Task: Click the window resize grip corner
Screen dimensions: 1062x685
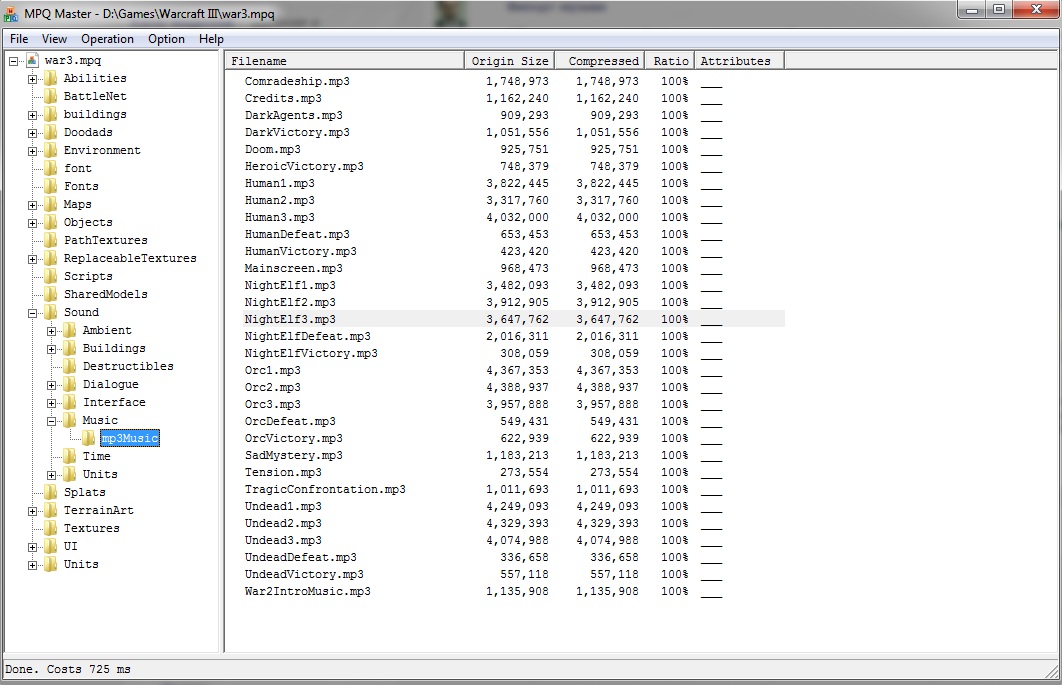Action: point(1052,671)
